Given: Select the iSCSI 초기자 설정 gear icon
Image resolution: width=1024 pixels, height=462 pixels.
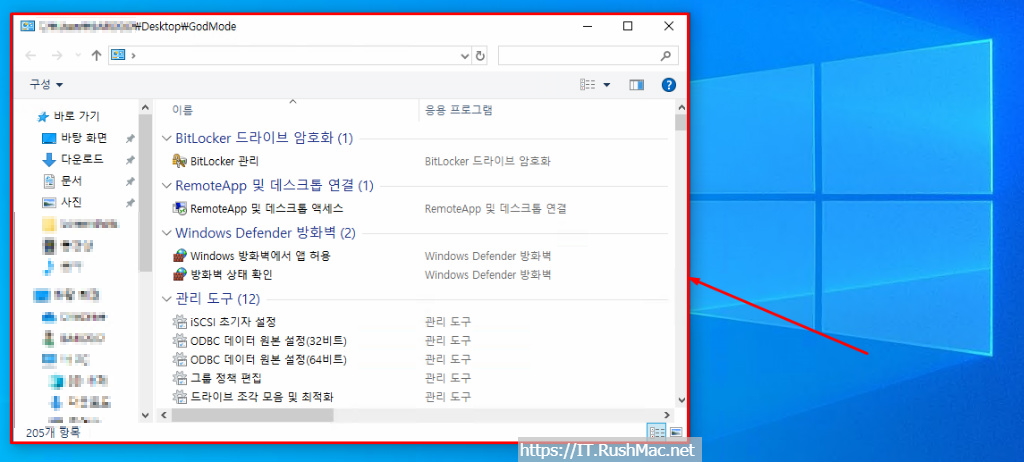Looking at the screenshot, I should [180, 322].
